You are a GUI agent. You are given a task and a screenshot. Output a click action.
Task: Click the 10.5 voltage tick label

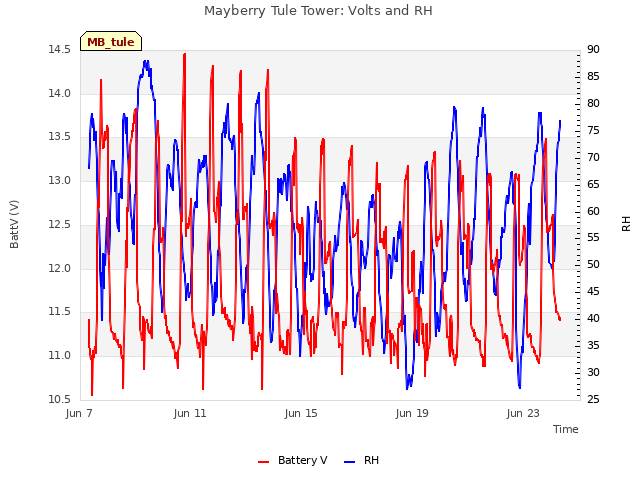click(x=60, y=399)
